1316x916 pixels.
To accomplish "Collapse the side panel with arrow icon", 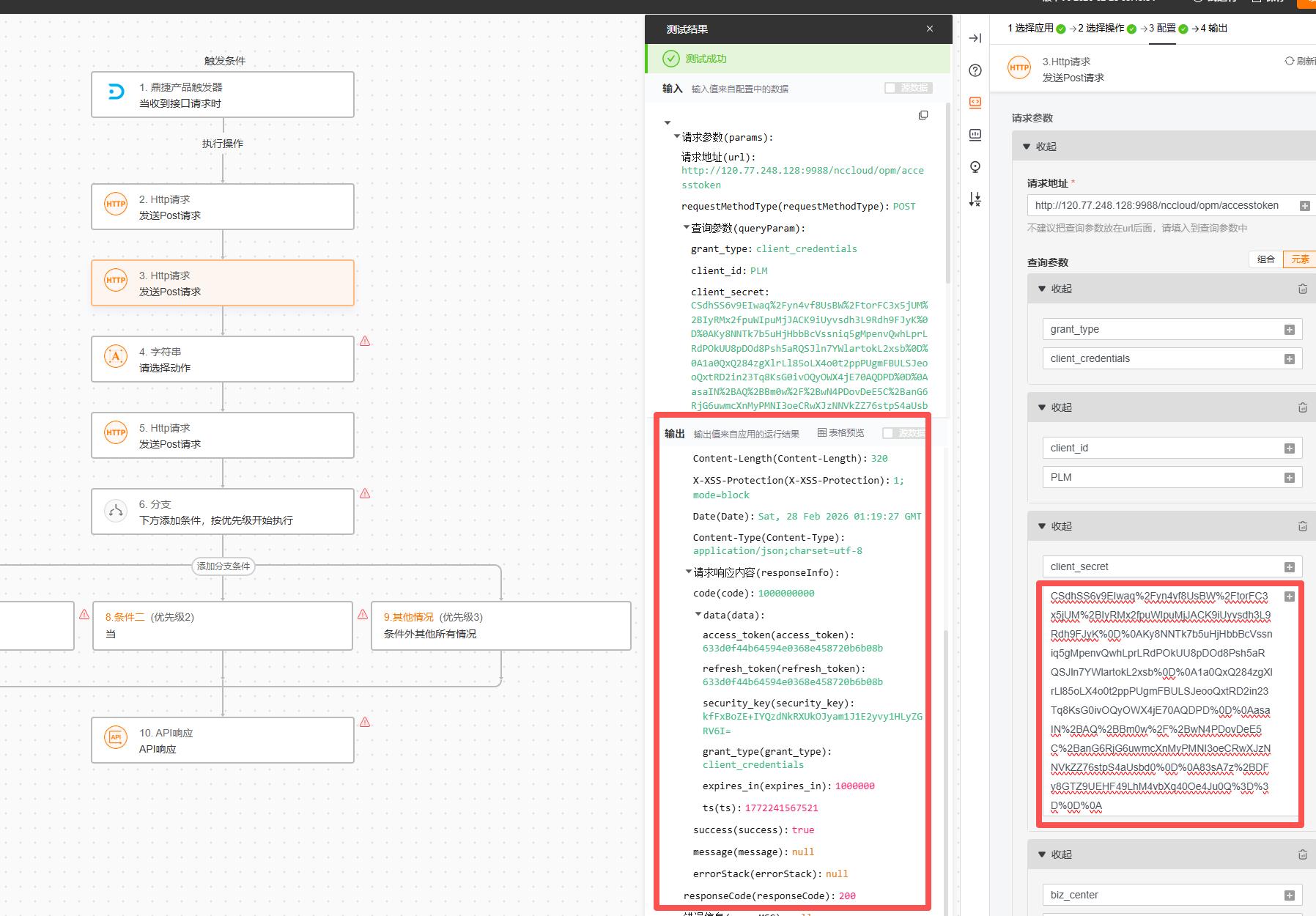I will (x=975, y=38).
